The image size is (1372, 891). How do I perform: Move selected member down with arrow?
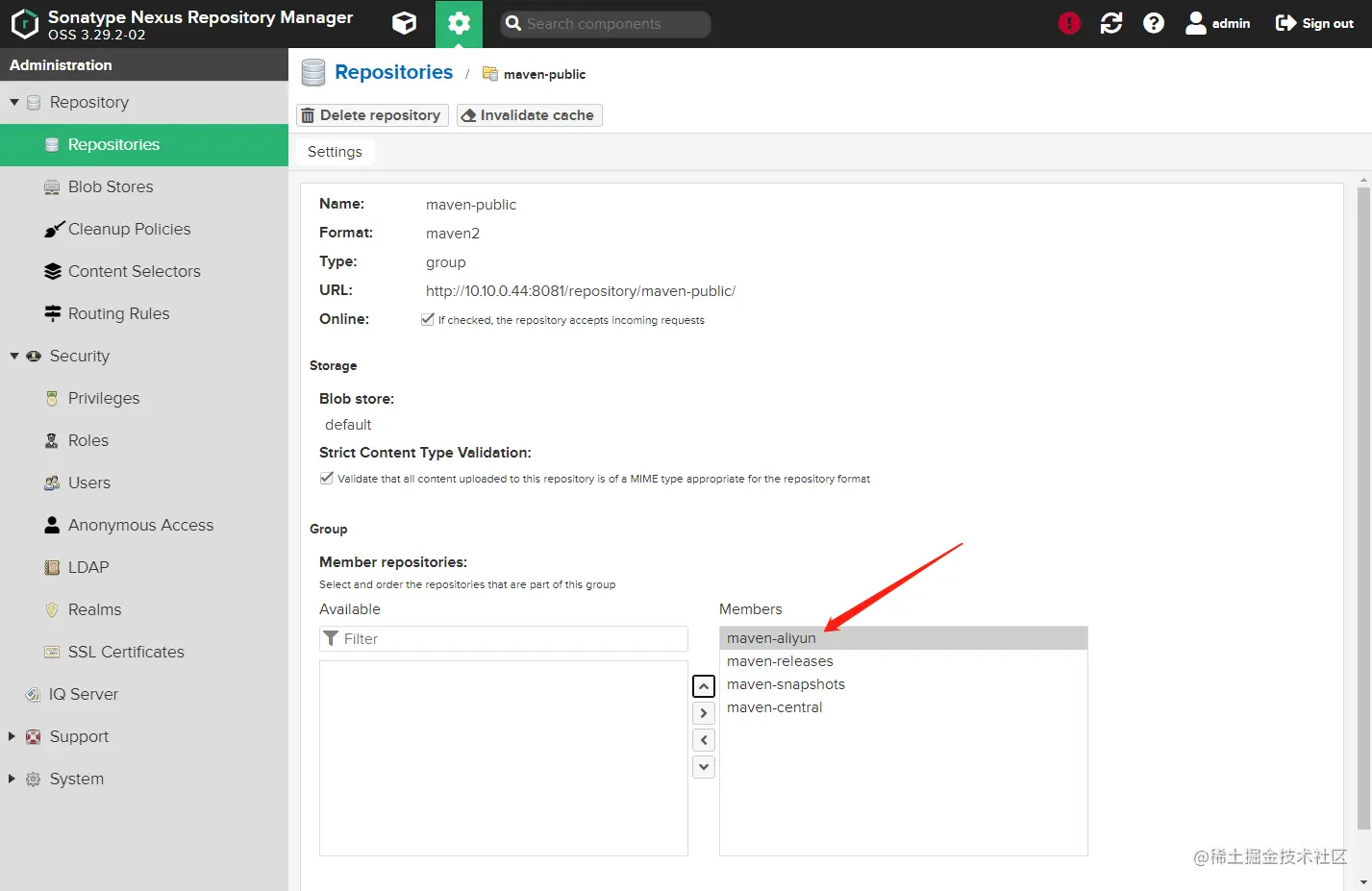(x=704, y=767)
